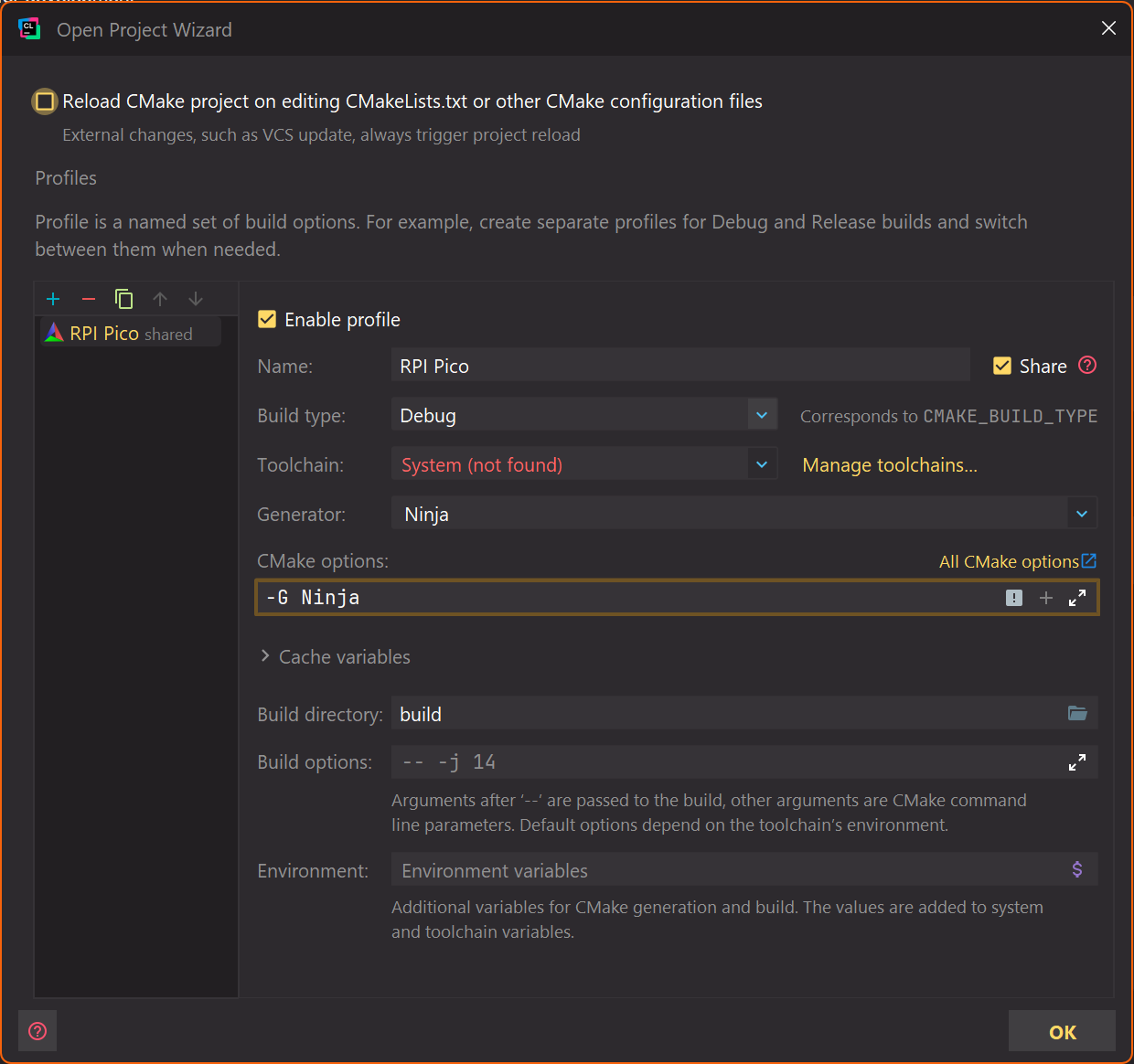Toggle Reload CMake project on editing checkbox
Viewport: 1134px width, 1064px height.
(x=45, y=101)
